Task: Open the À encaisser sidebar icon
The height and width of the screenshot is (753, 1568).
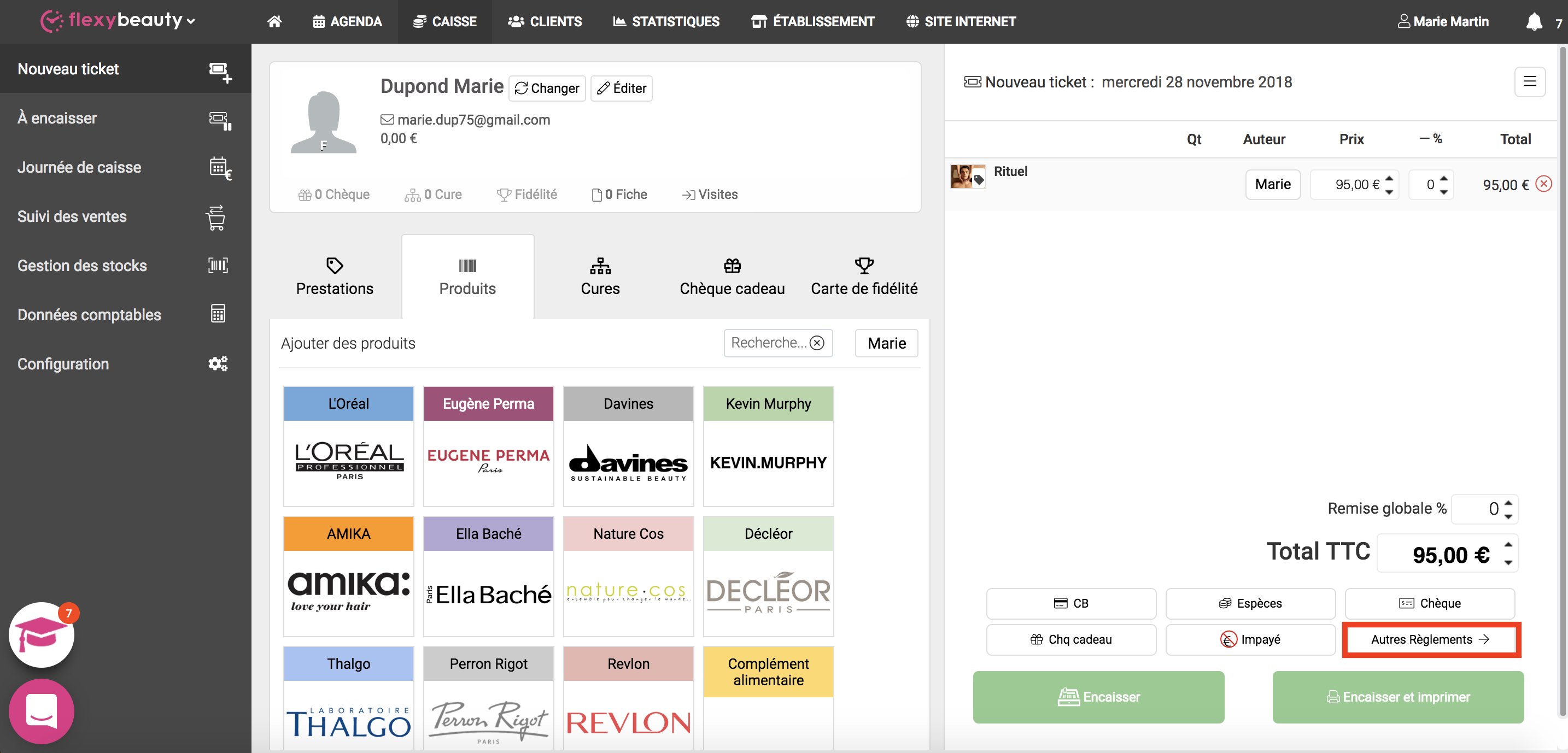Action: (x=220, y=120)
